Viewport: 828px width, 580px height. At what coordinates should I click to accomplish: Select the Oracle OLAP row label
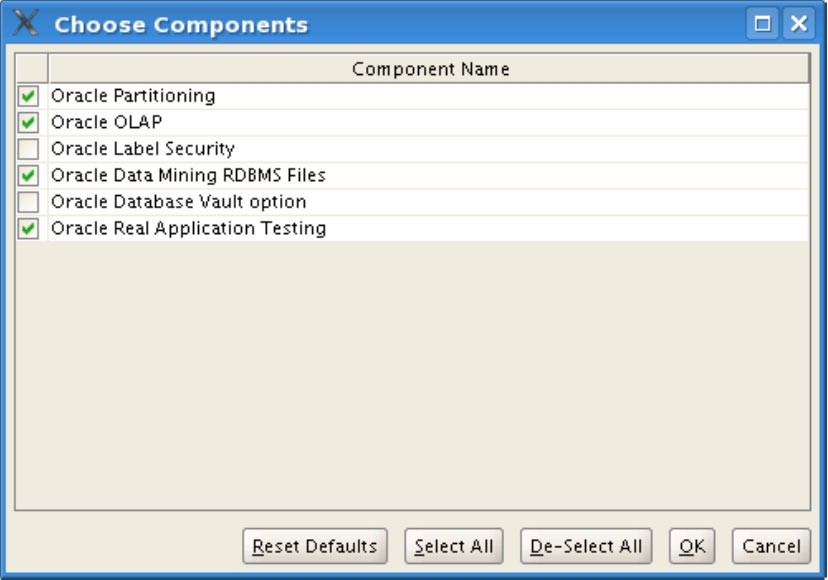click(106, 122)
